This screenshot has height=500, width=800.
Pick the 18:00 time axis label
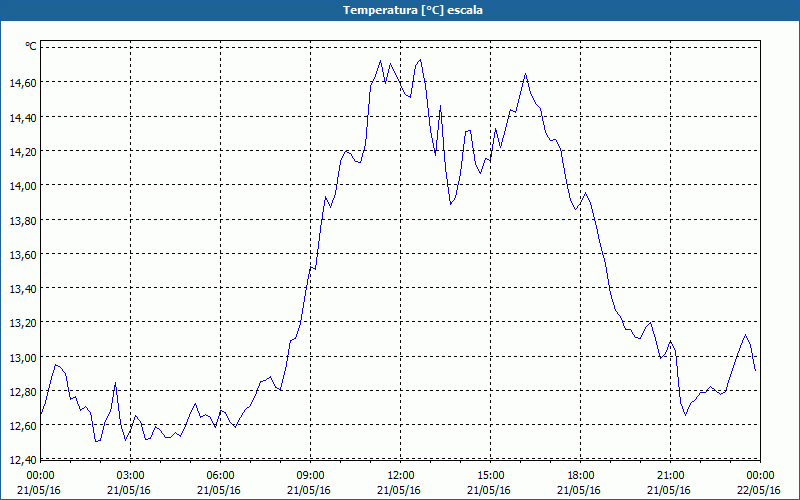(x=581, y=476)
